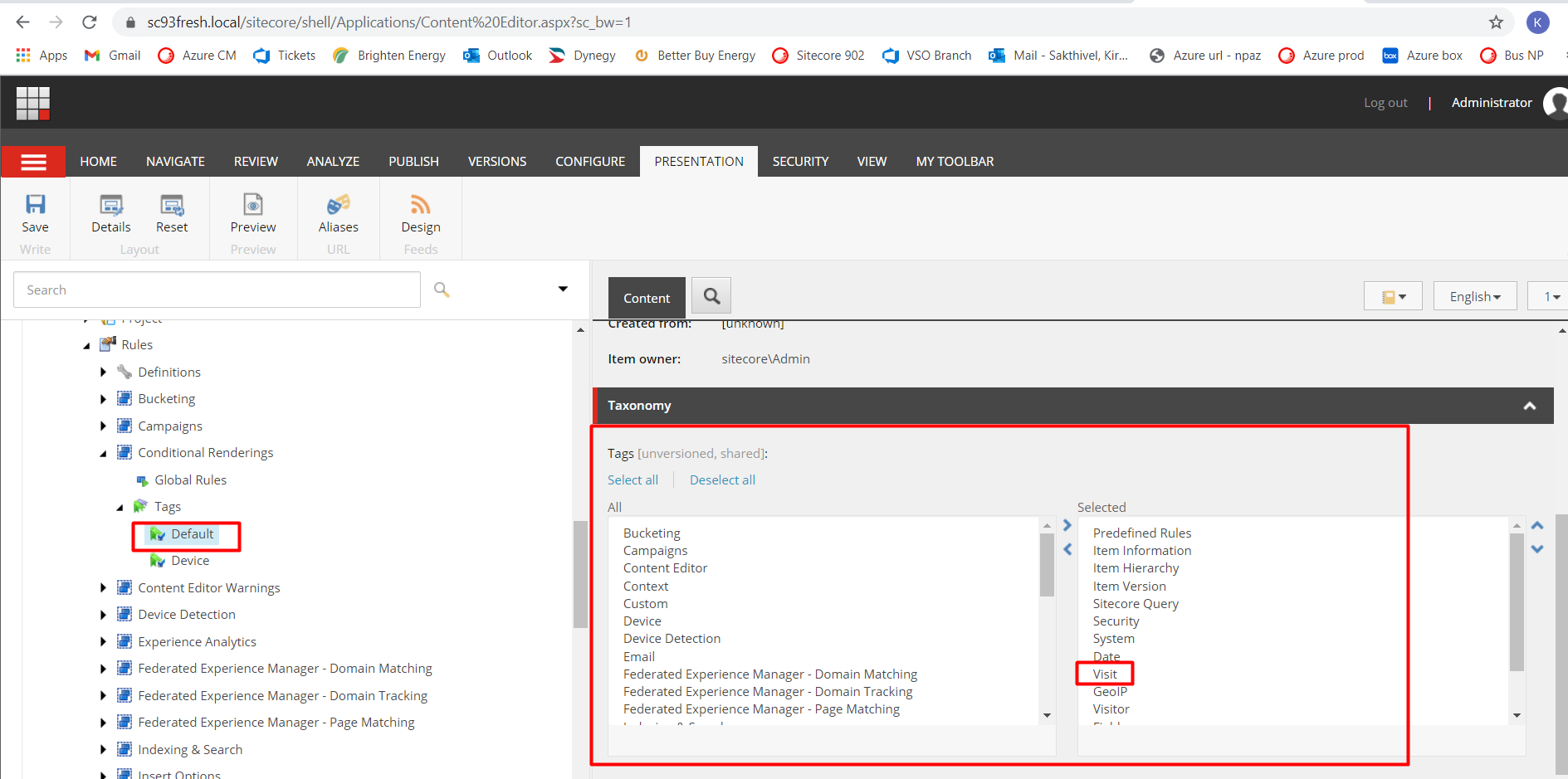Bookmark this page with star icon

[x=1496, y=22]
